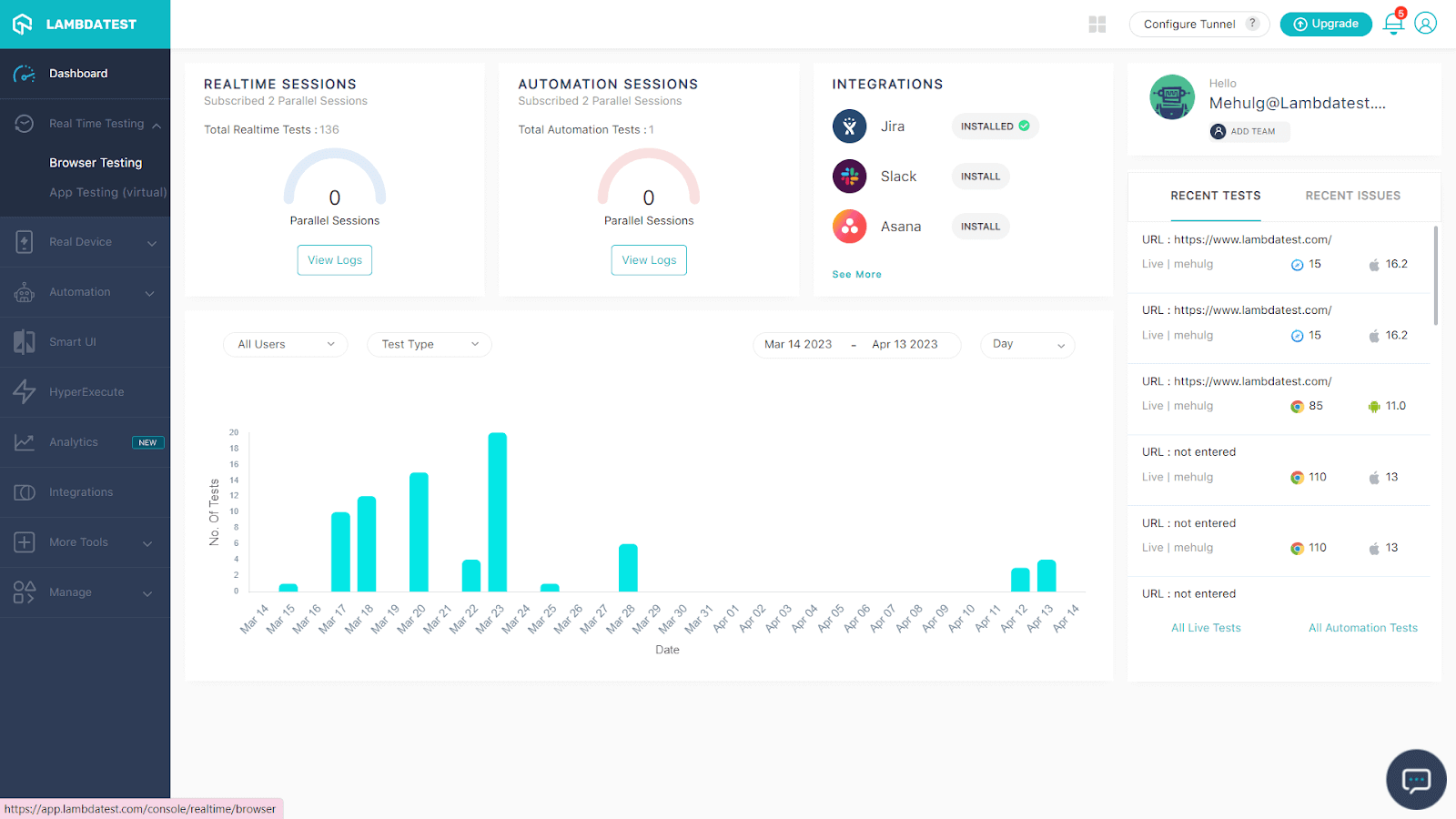Click the HyperExecute lightning icon
1456x819 pixels.
point(25,392)
